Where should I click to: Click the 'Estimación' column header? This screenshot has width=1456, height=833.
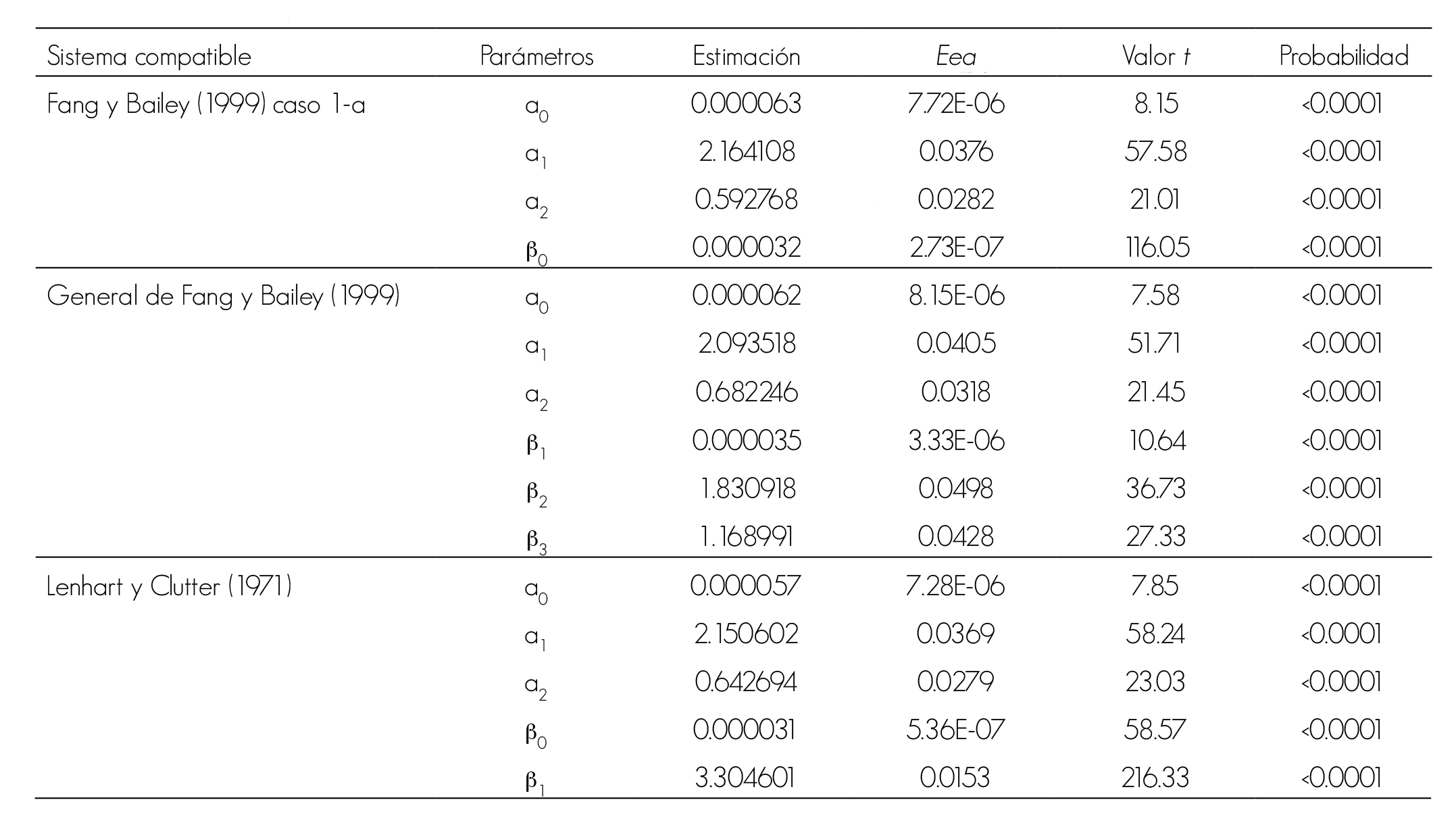[x=746, y=57]
